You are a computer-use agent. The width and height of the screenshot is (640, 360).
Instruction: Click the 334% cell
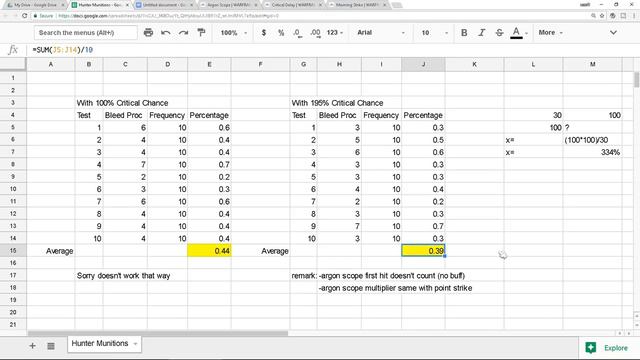click(x=592, y=152)
